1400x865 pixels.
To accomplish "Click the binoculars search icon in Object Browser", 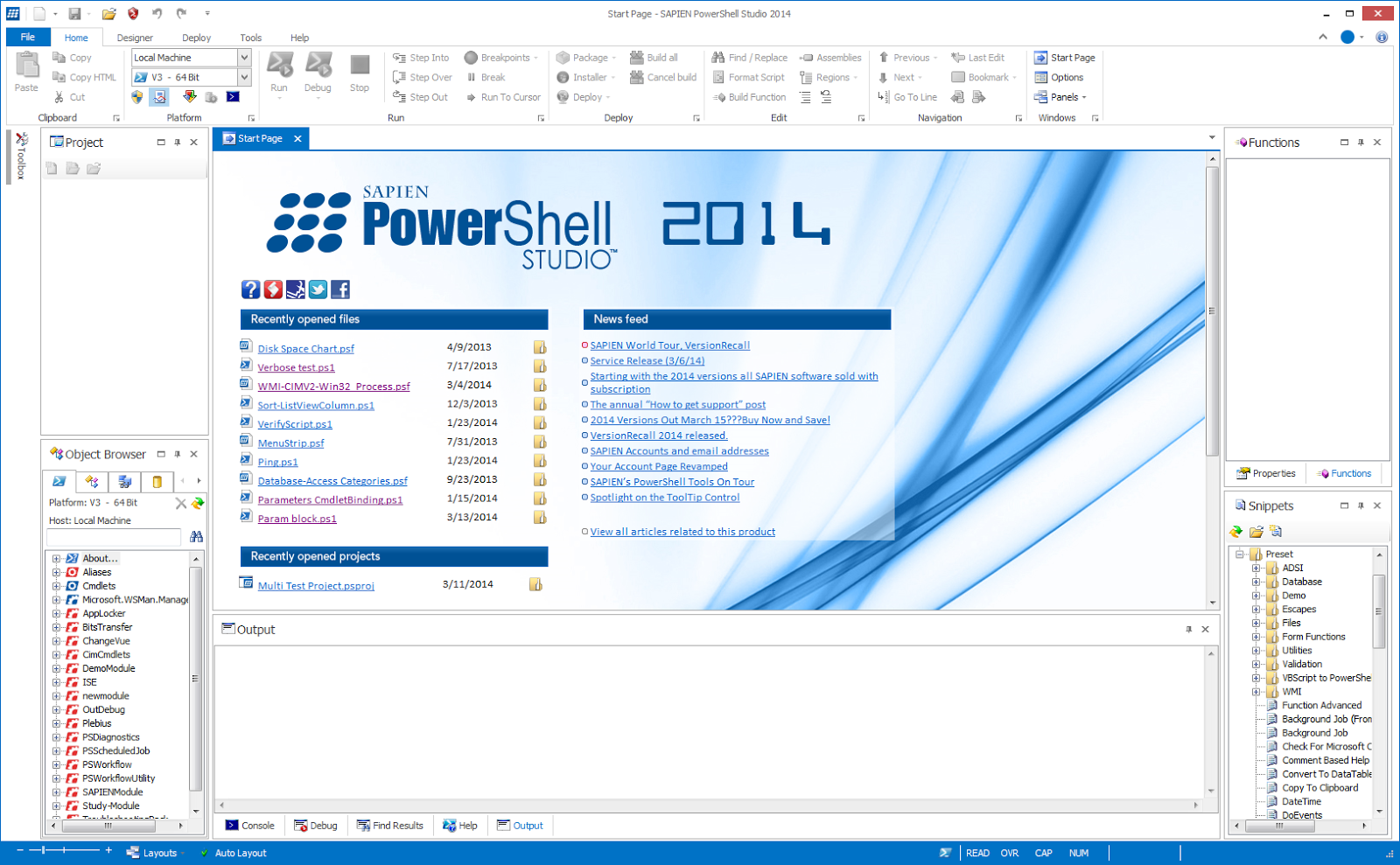I will (x=196, y=536).
